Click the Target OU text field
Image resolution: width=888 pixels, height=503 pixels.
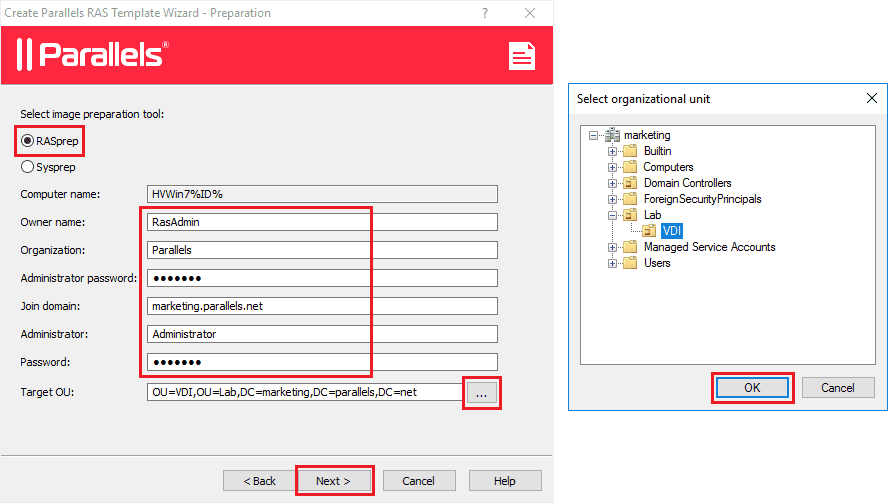305,392
